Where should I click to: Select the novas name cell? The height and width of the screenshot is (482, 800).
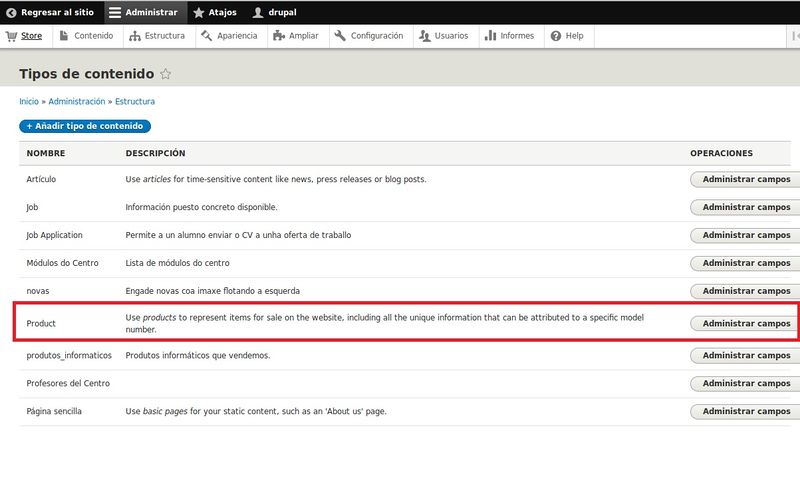point(38,291)
